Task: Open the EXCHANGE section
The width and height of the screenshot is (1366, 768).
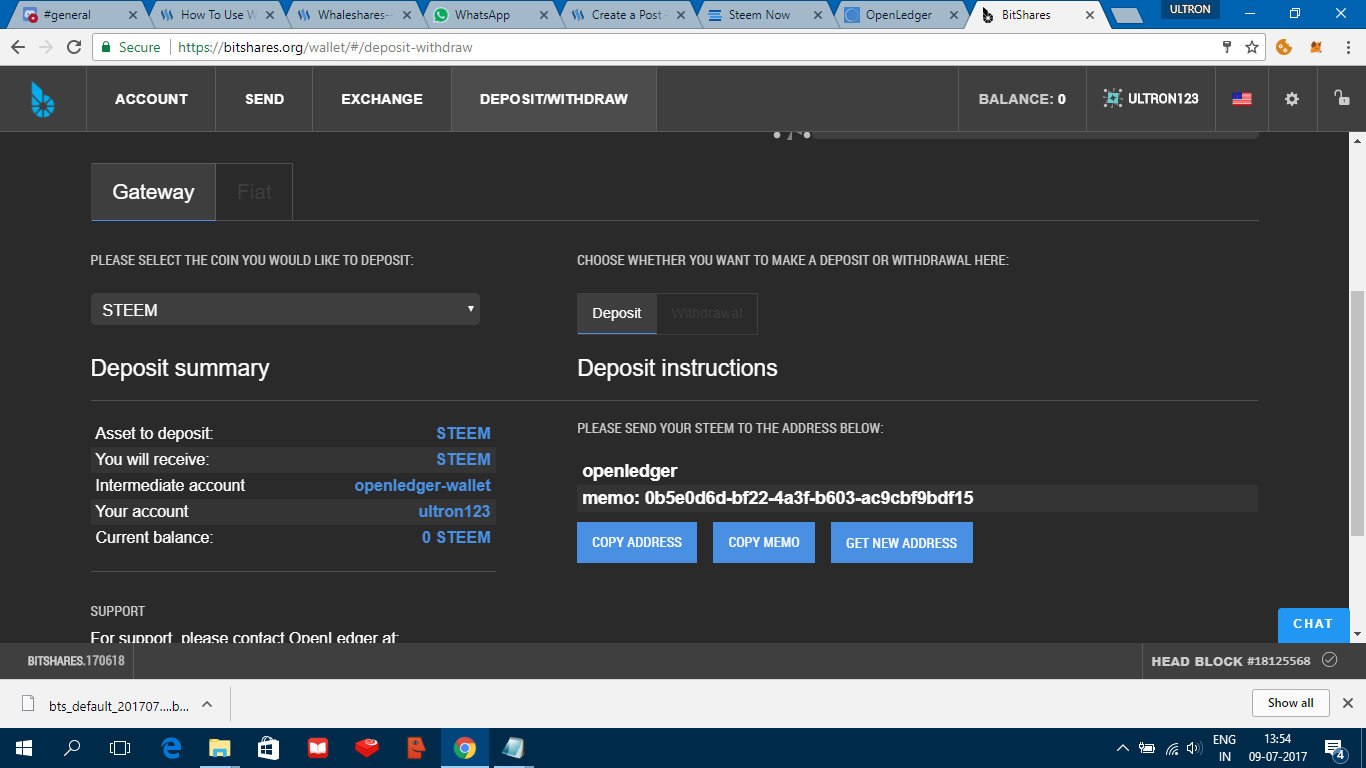Action: point(382,99)
